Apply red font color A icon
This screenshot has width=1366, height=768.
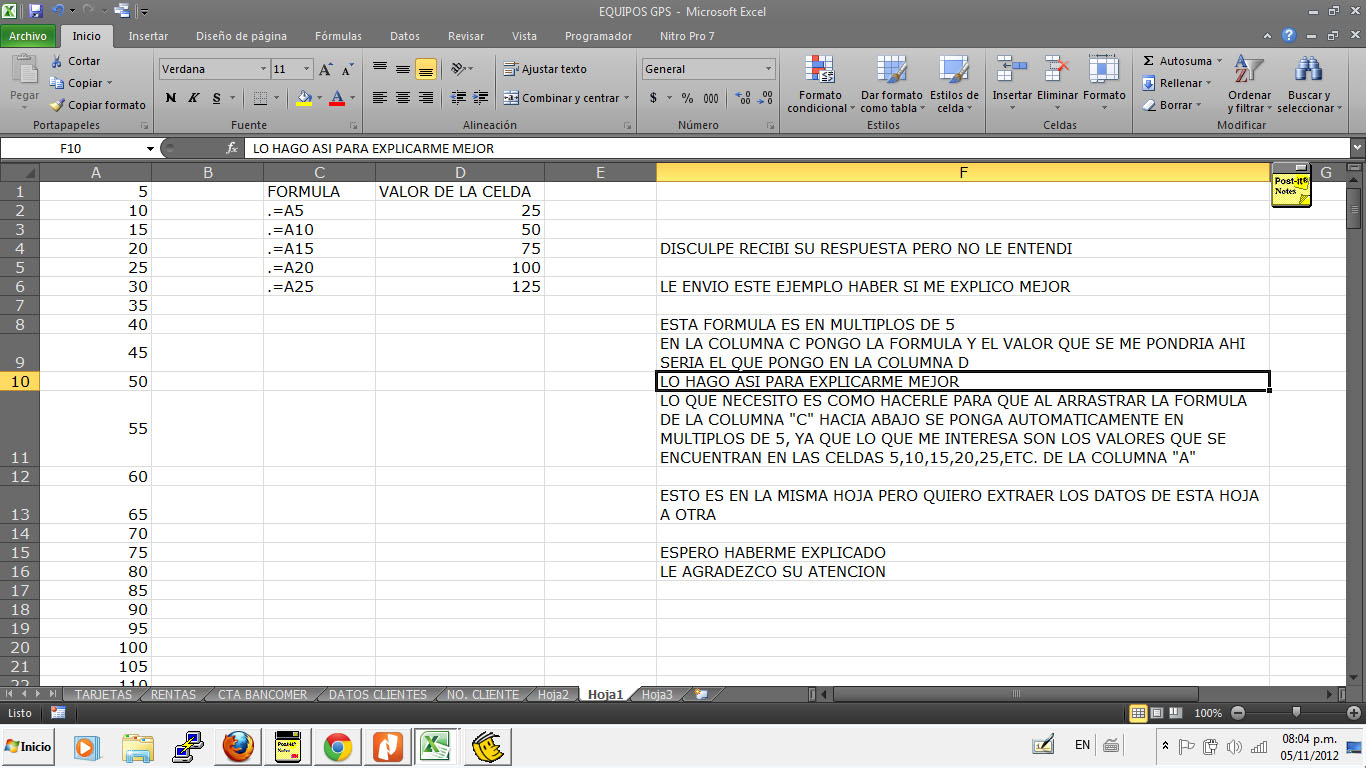337,98
